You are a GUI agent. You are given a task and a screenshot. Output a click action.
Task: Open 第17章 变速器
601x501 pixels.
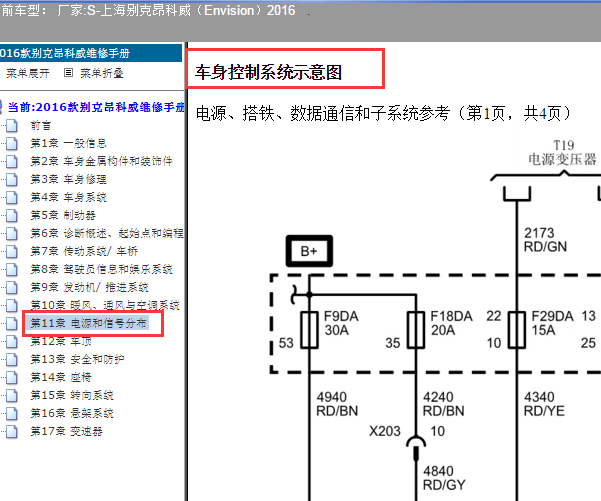point(66,432)
